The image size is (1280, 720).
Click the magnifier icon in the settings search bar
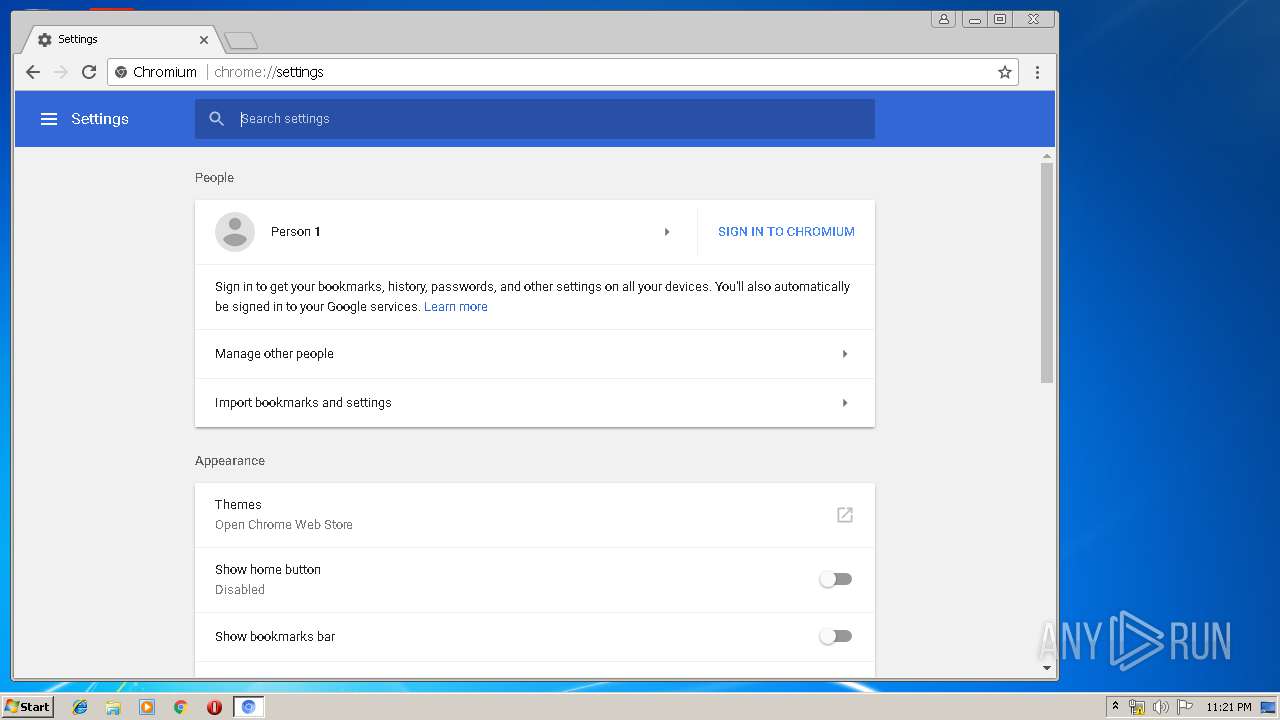(x=217, y=119)
